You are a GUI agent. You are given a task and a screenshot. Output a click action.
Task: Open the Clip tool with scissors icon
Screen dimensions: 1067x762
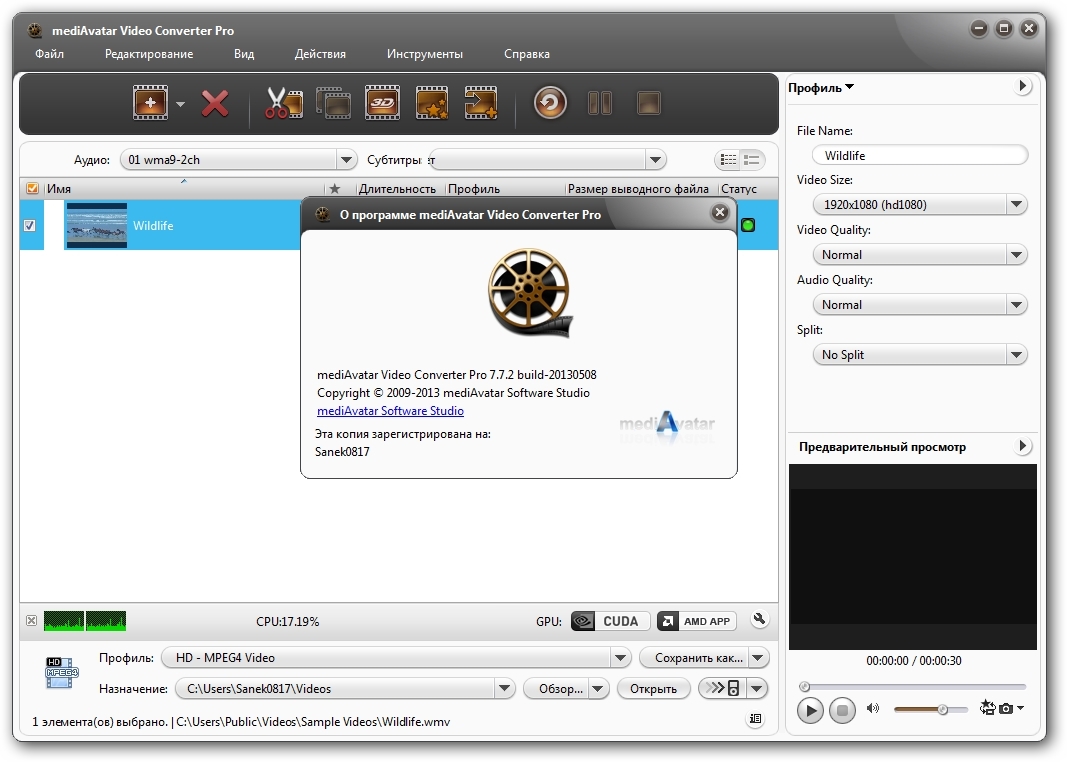pos(283,103)
